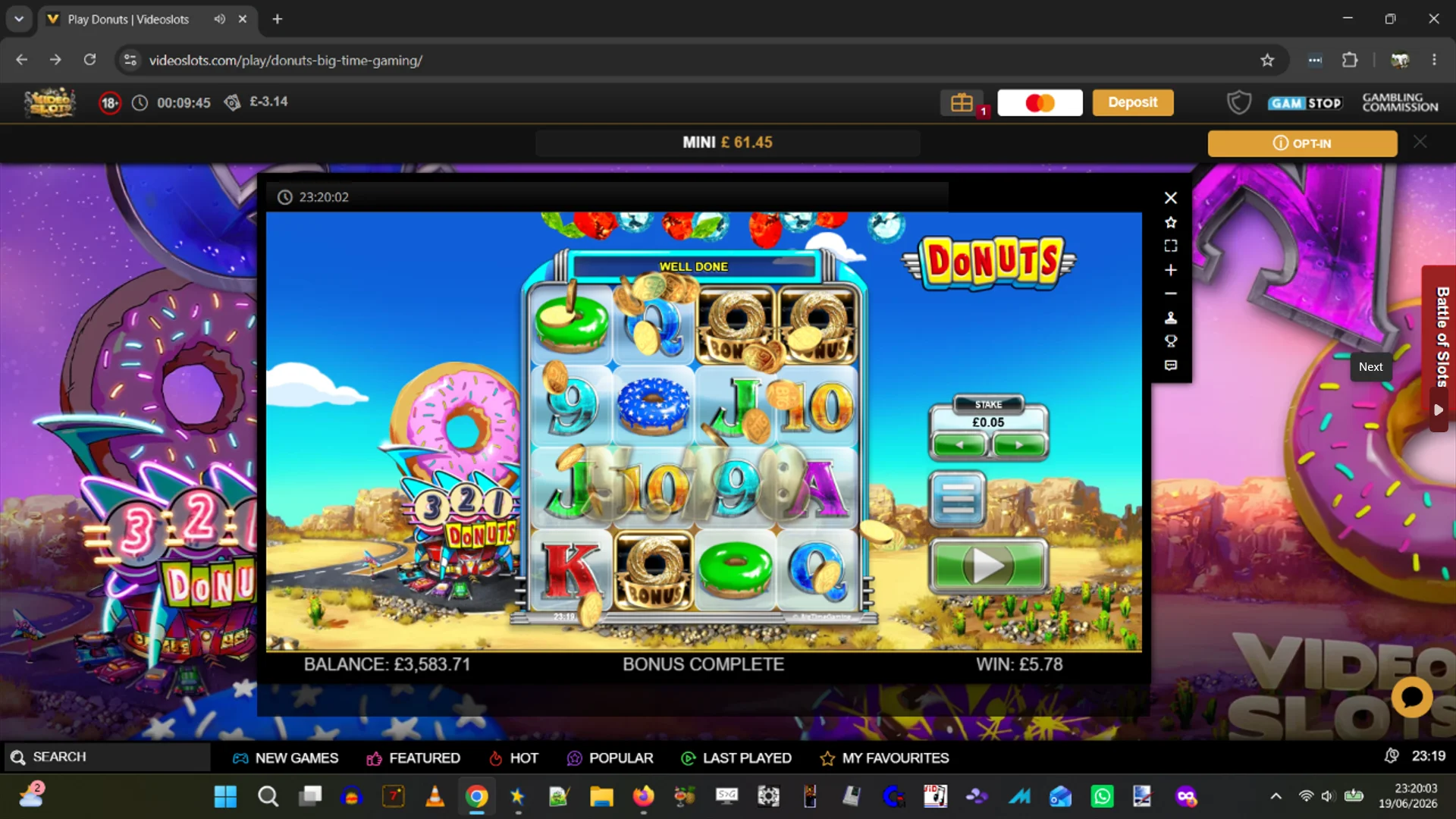The image size is (1456, 819).
Task: Open the tab search dropdown
Action: (19, 19)
